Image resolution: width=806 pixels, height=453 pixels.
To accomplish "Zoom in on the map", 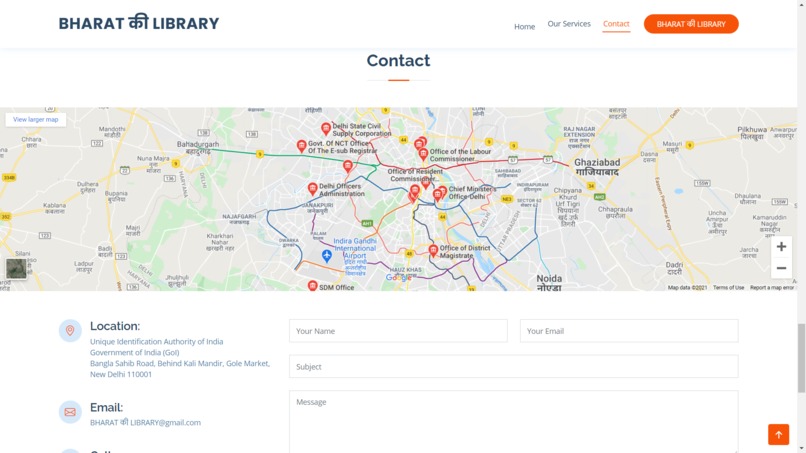I will [781, 247].
